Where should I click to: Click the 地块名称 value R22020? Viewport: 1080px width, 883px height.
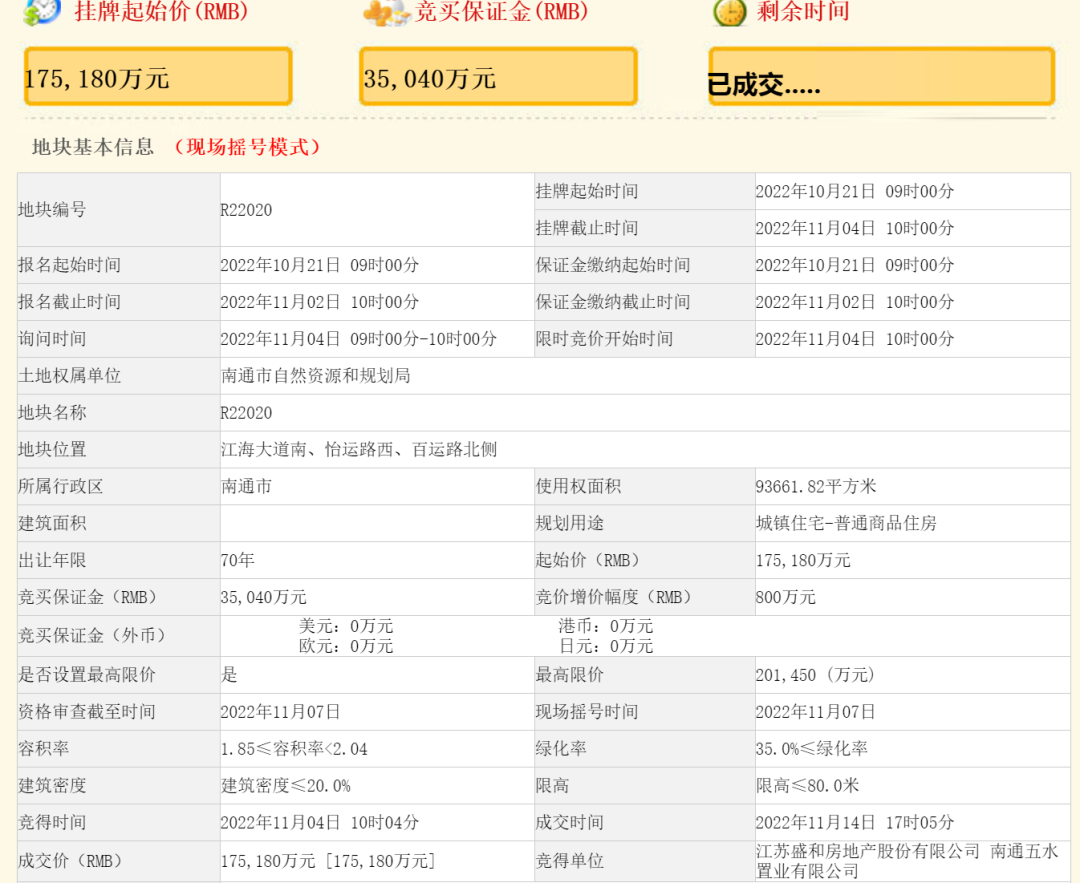(246, 413)
